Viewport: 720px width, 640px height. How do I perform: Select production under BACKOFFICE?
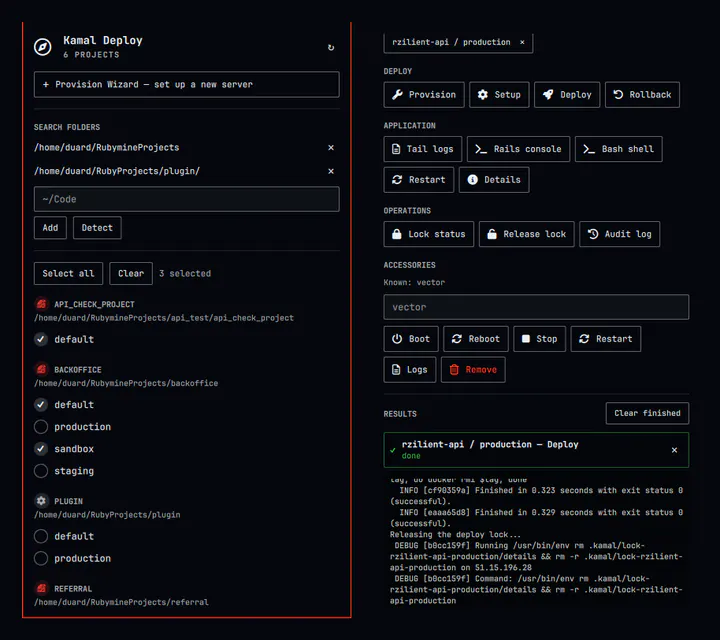[x=41, y=427]
